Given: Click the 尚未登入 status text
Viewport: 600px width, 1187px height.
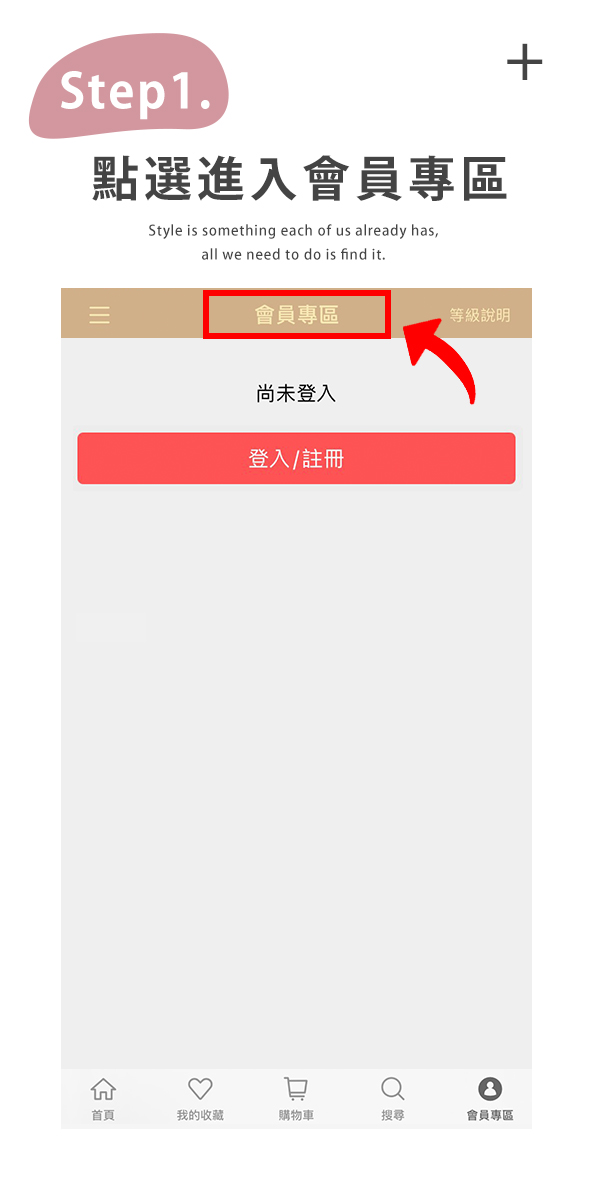Looking at the screenshot, I should 296,394.
